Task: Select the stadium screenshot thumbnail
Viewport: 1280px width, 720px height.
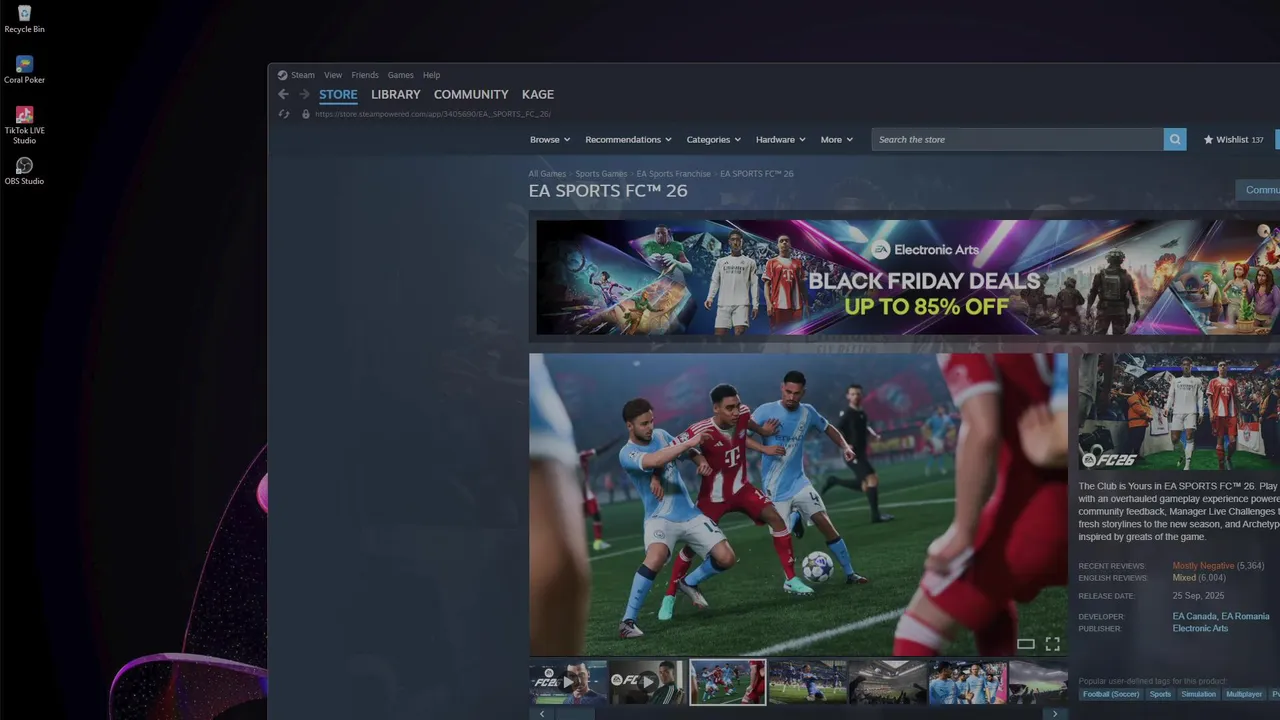Action: [888, 682]
